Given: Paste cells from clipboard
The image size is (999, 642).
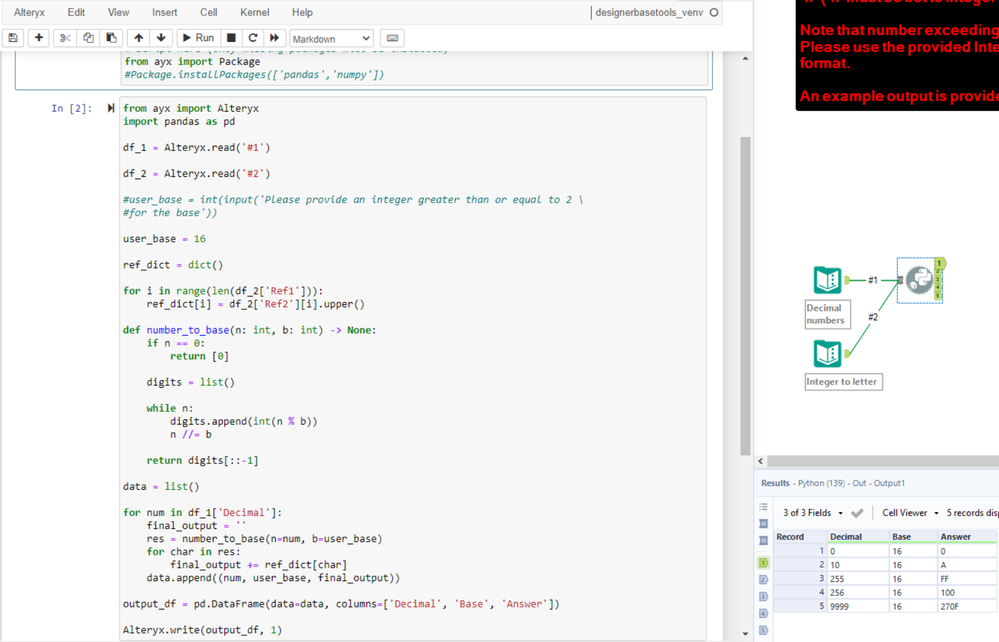Looking at the screenshot, I should tap(109, 37).
